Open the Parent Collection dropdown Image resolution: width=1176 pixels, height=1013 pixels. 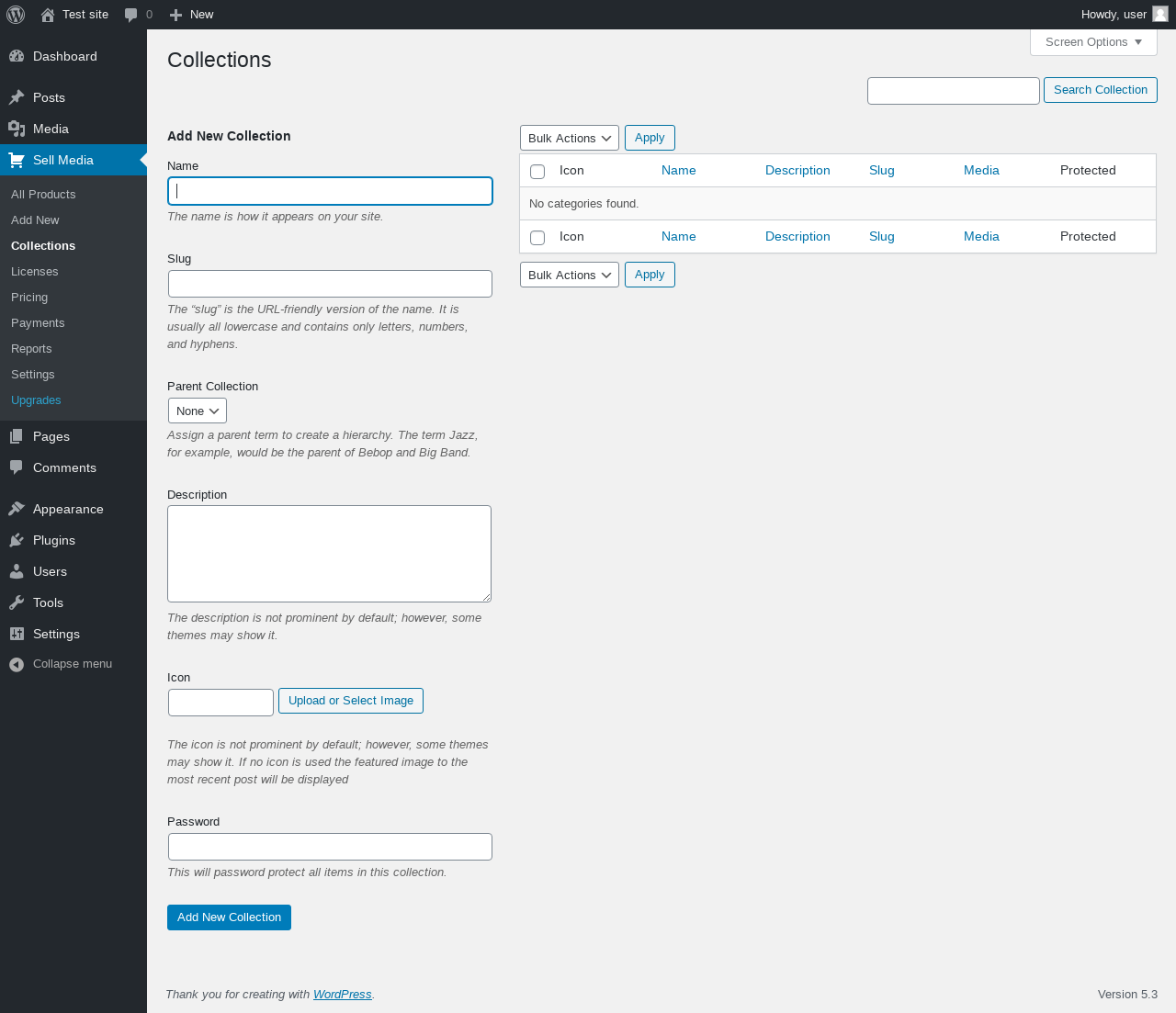tap(198, 411)
